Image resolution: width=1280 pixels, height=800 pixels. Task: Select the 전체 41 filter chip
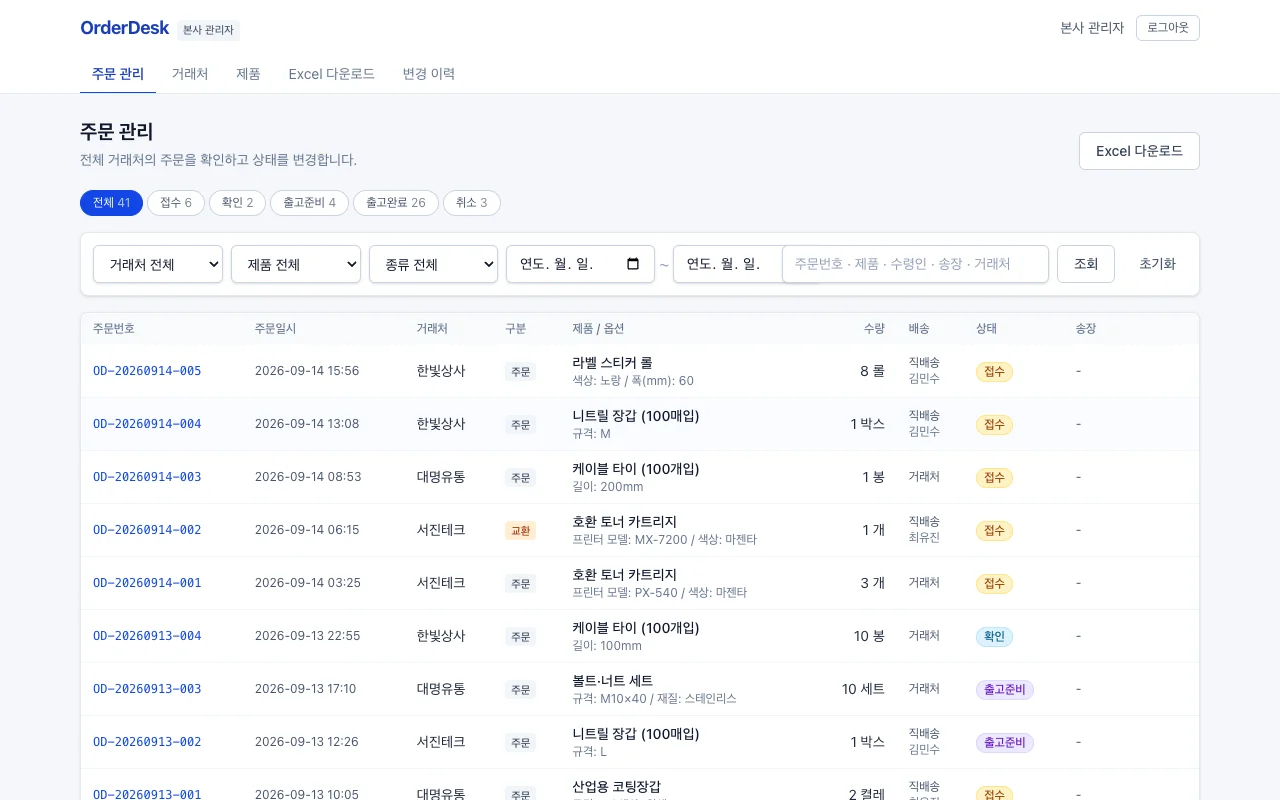point(111,203)
